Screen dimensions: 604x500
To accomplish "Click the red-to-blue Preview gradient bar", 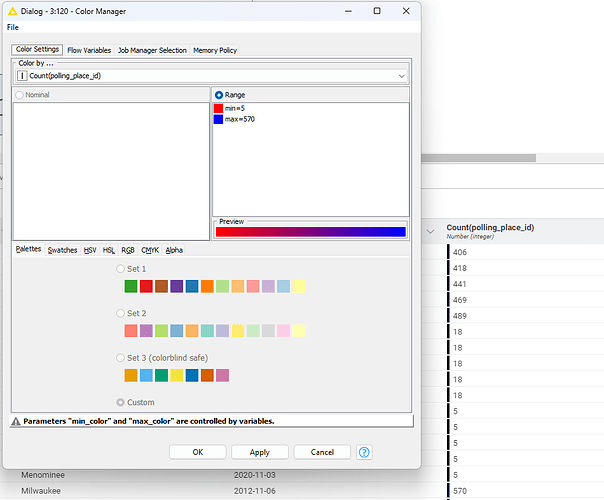I will tap(310, 232).
